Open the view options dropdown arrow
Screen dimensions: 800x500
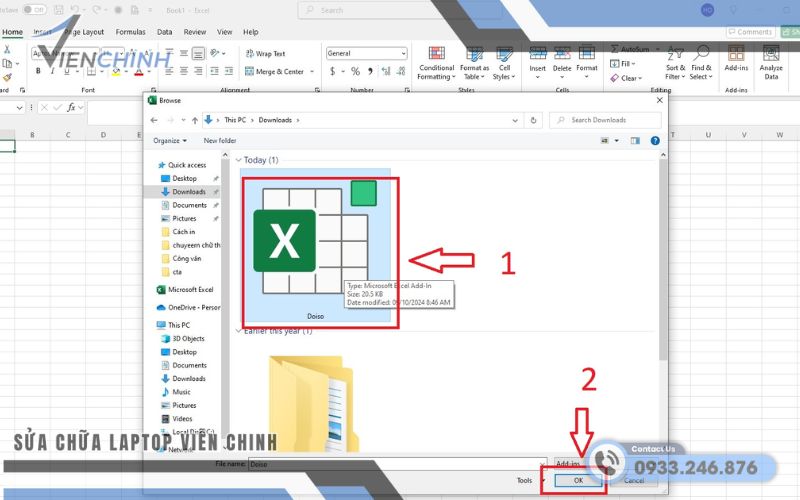616,141
